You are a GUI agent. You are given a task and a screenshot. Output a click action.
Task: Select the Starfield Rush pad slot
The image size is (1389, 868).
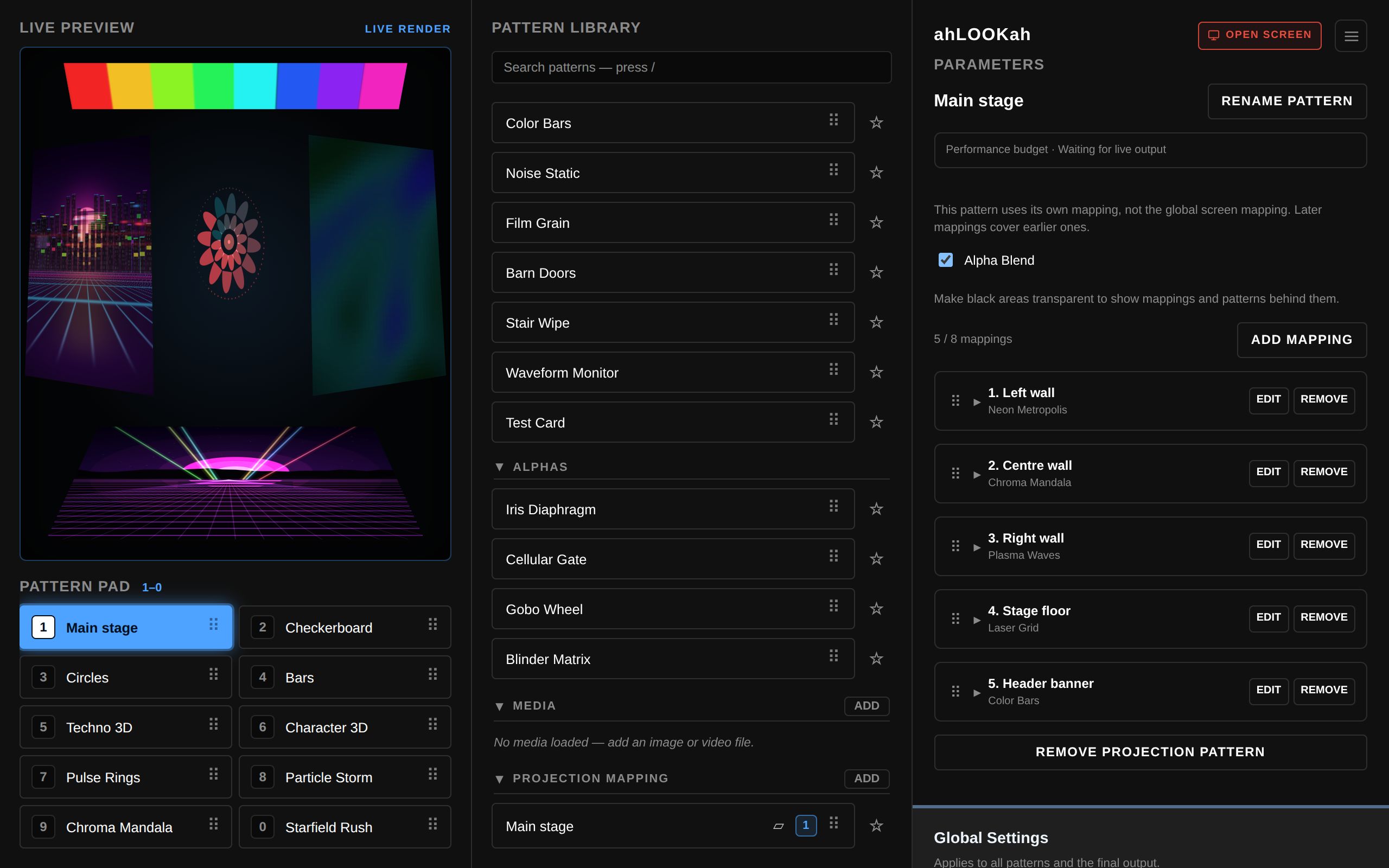(x=345, y=827)
